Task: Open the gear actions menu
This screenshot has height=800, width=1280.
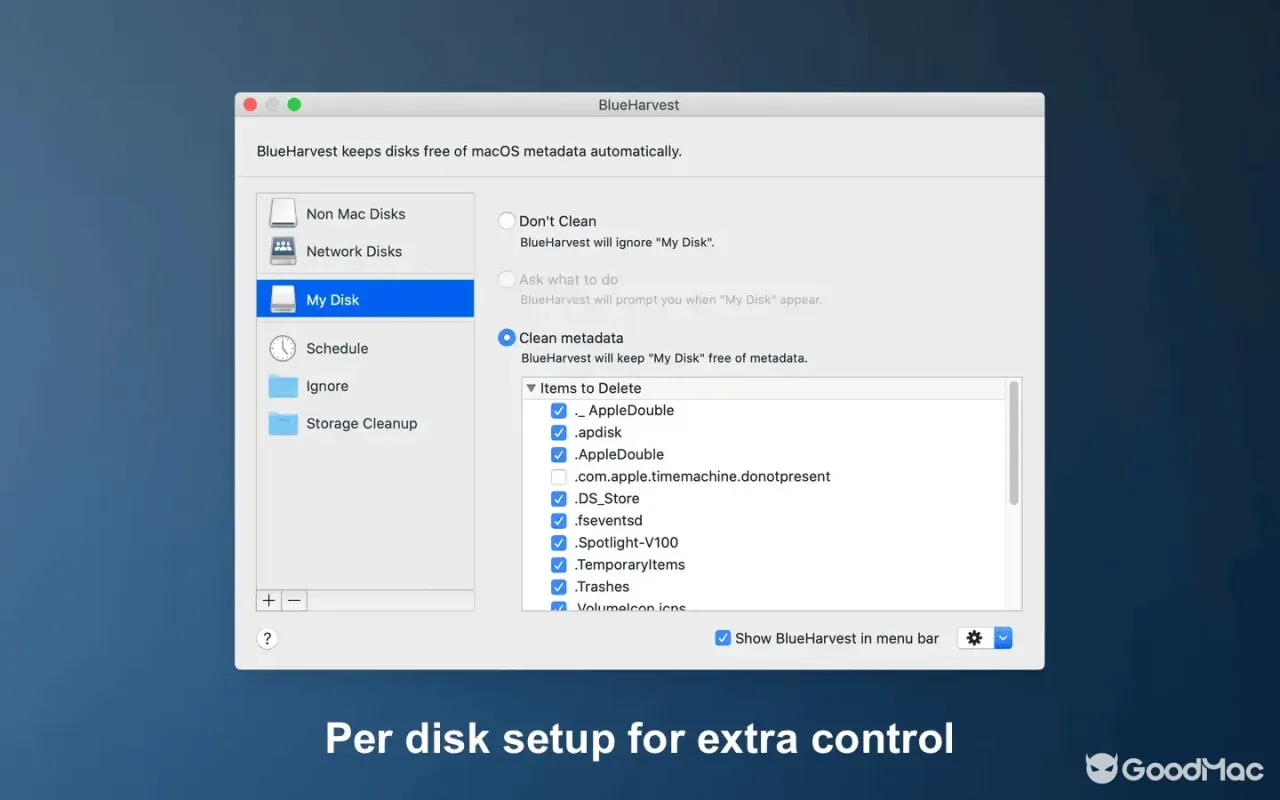Action: (975, 638)
